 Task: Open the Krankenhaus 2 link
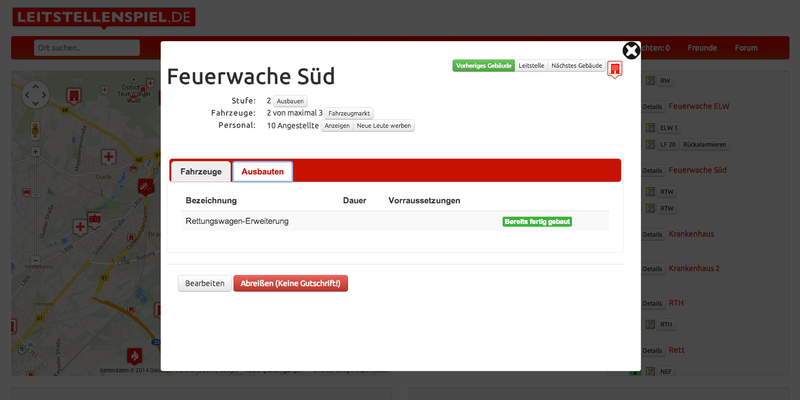click(x=694, y=268)
